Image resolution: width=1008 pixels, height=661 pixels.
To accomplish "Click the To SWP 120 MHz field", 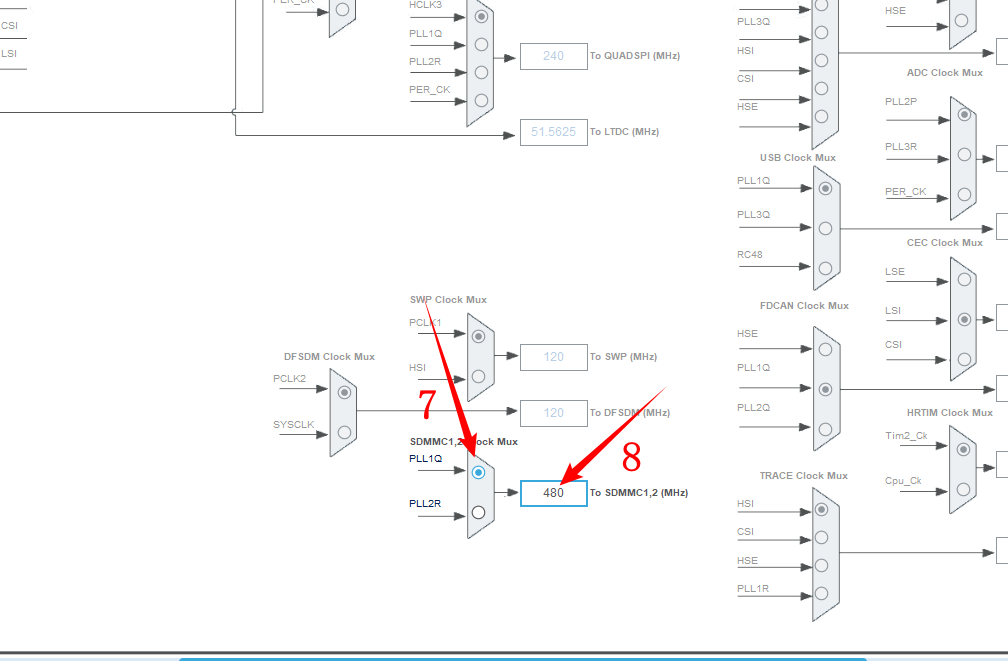I will click(x=553, y=357).
